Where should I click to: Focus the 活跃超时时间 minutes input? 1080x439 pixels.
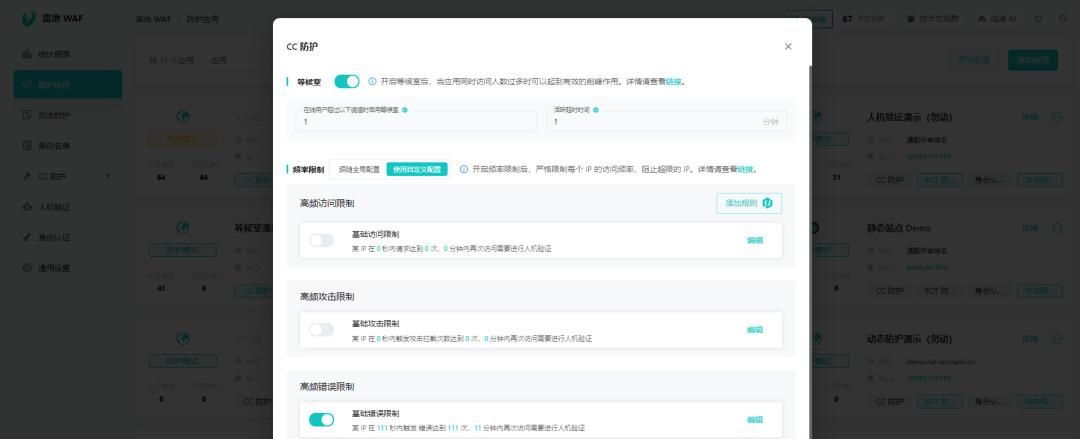(x=667, y=121)
